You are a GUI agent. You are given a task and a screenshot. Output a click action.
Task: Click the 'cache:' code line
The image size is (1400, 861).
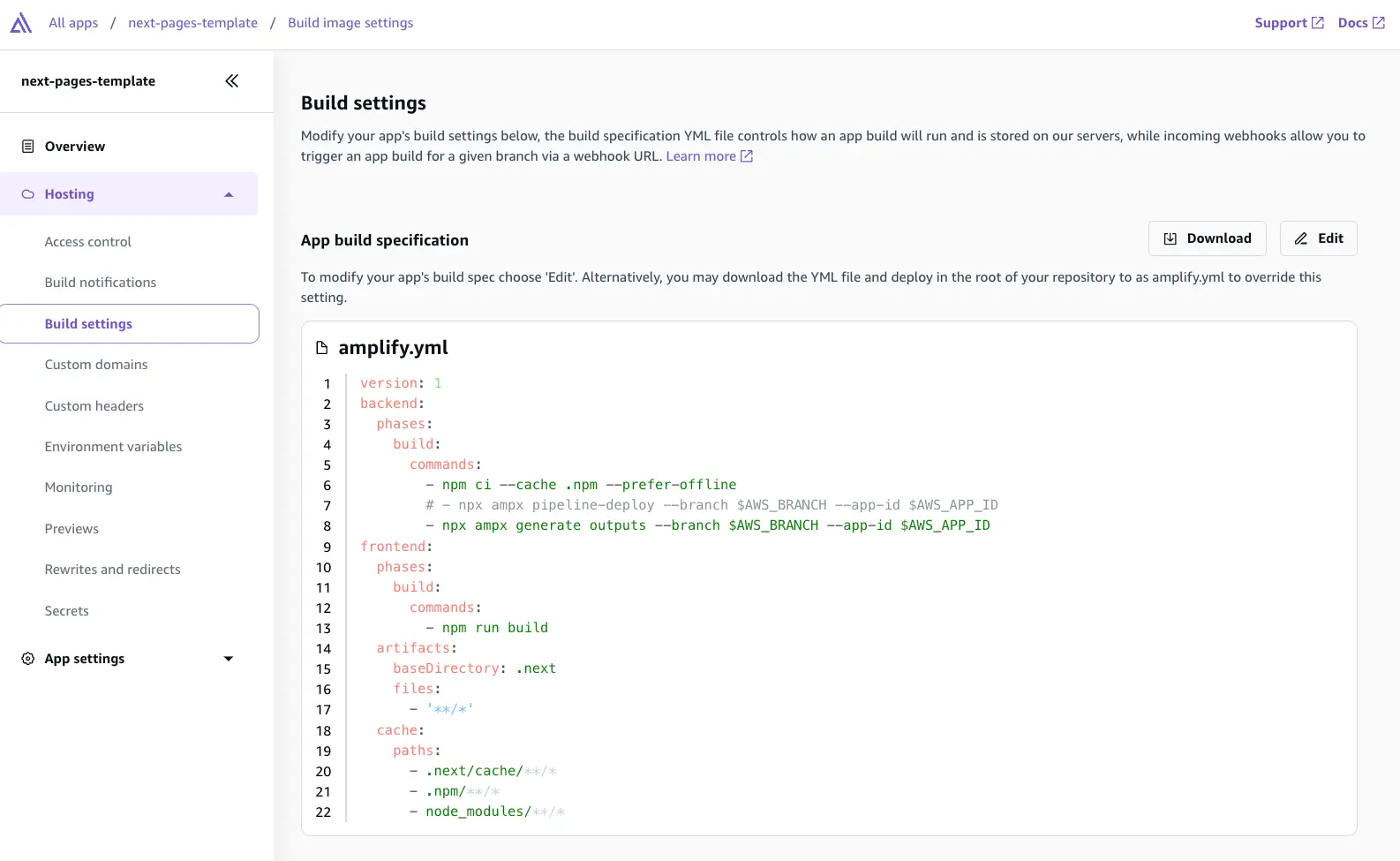coord(401,730)
